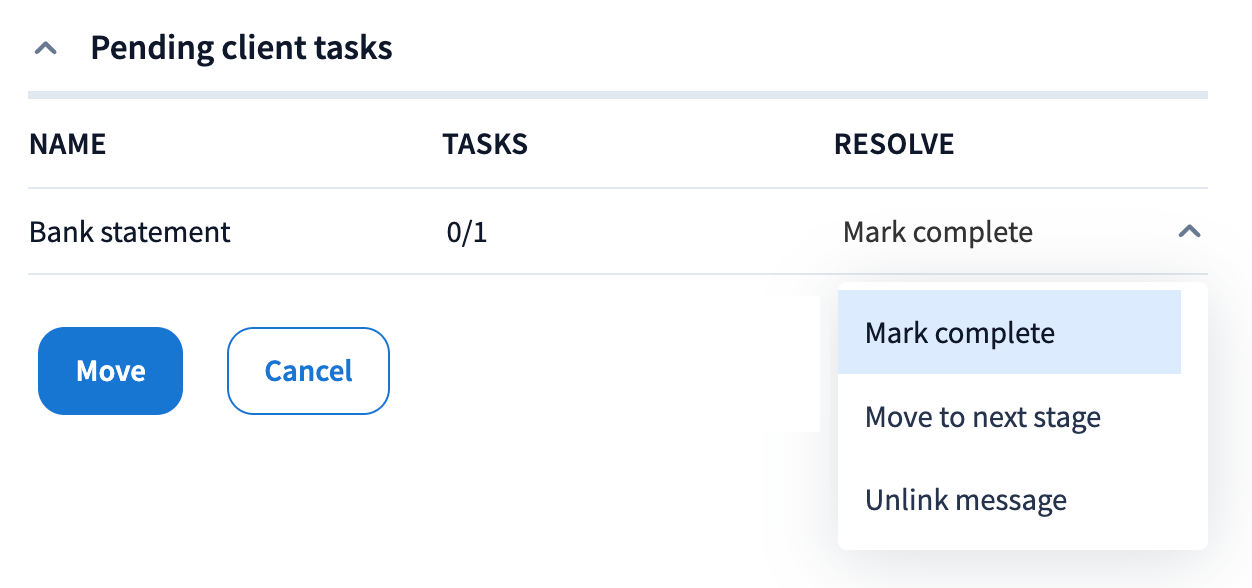
Task: Sort by the NAME column header
Action: (x=68, y=144)
